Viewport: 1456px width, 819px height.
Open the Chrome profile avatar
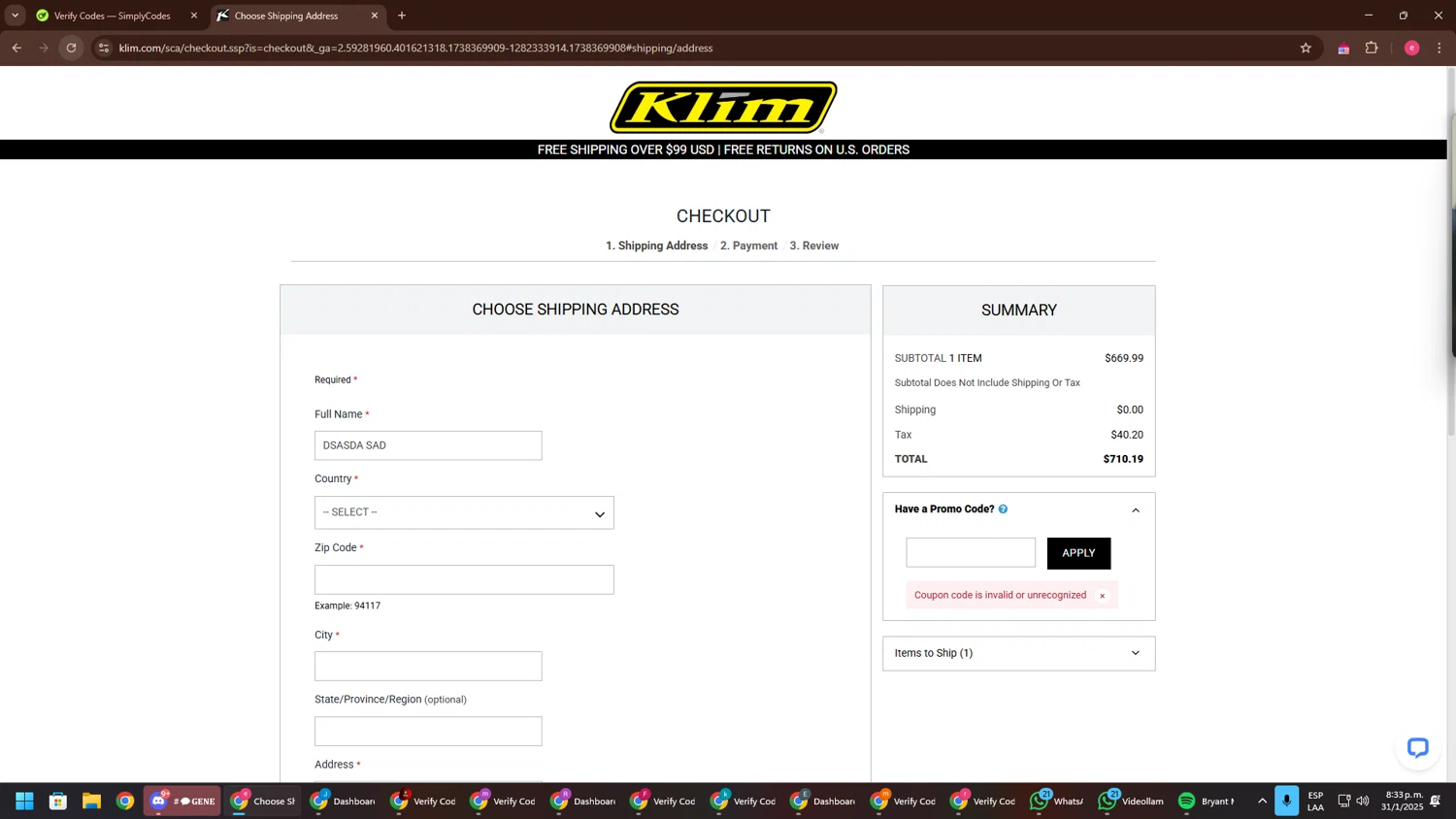point(1411,48)
